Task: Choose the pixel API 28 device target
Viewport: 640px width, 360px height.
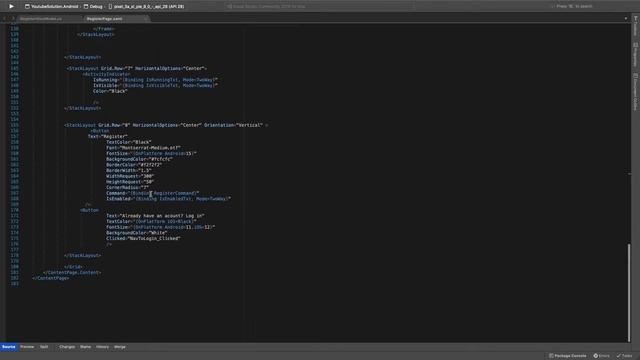Action: click(146, 7)
